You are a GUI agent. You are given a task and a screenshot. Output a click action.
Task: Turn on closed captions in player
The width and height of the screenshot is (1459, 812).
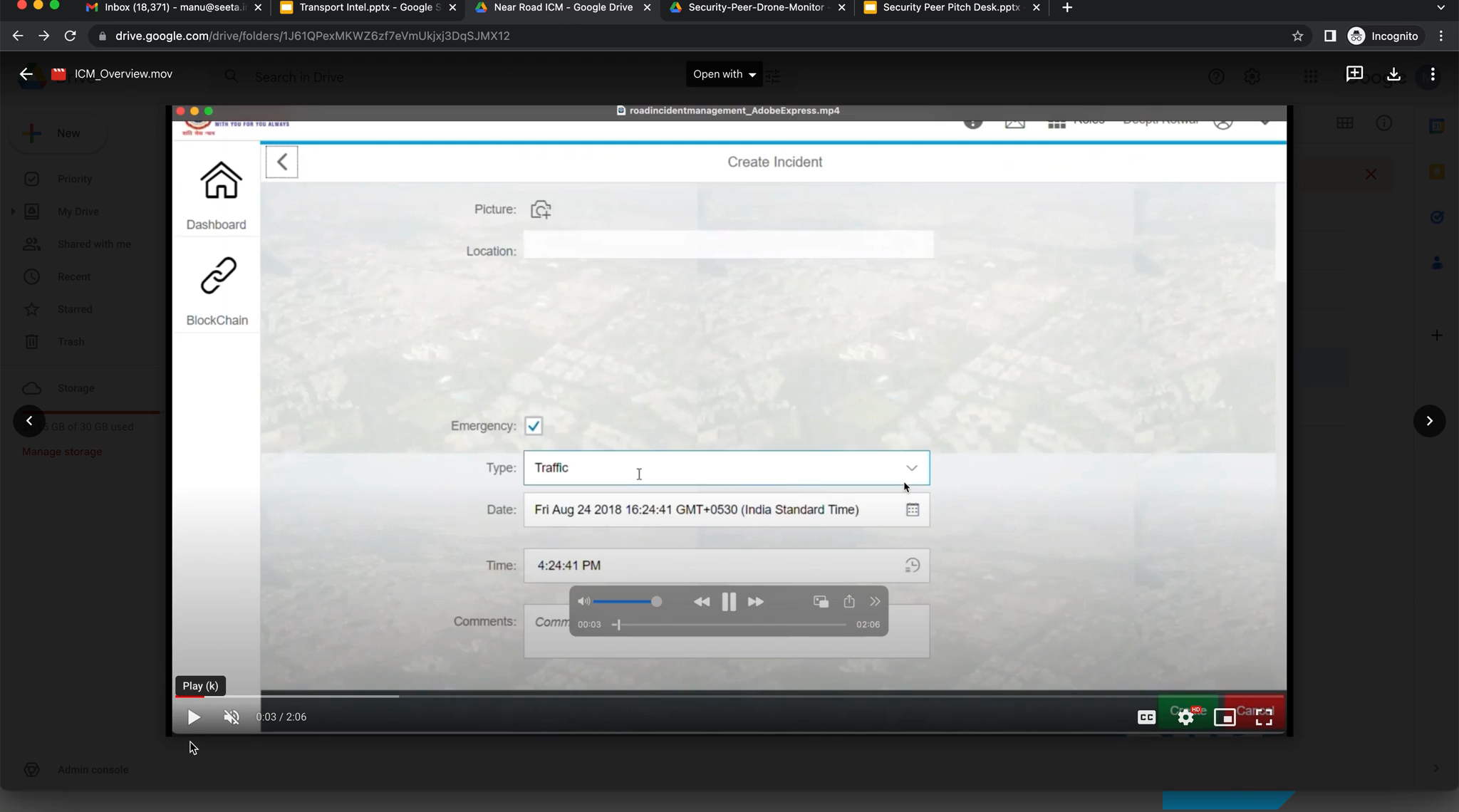[1146, 717]
